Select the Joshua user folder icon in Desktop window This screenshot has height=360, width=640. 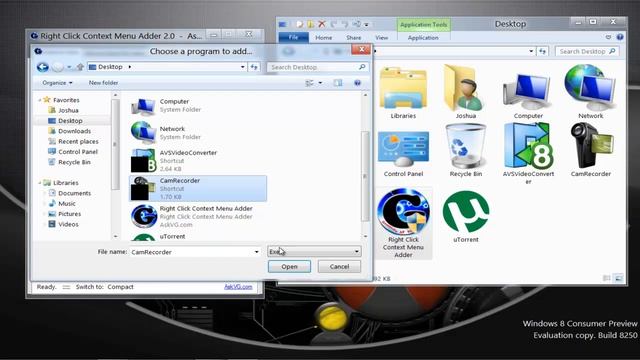click(x=465, y=88)
